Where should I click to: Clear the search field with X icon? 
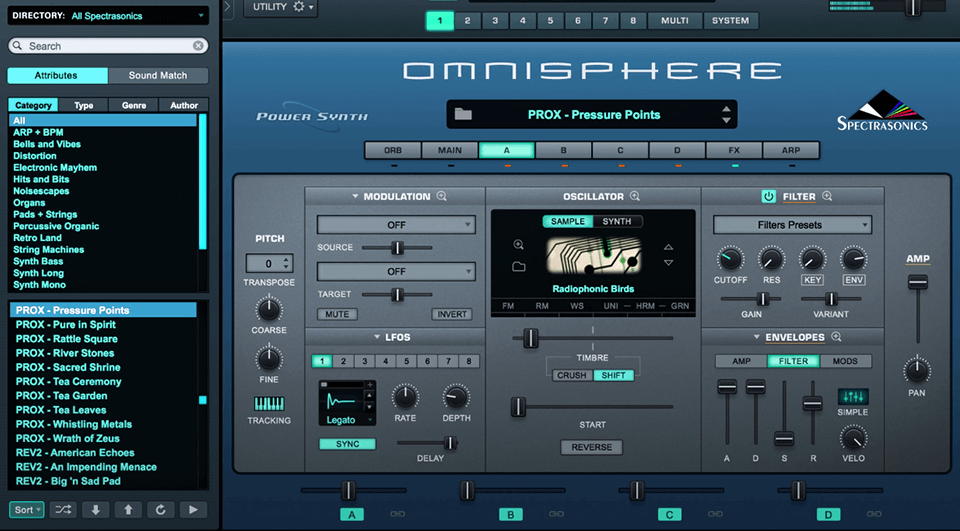click(x=198, y=46)
